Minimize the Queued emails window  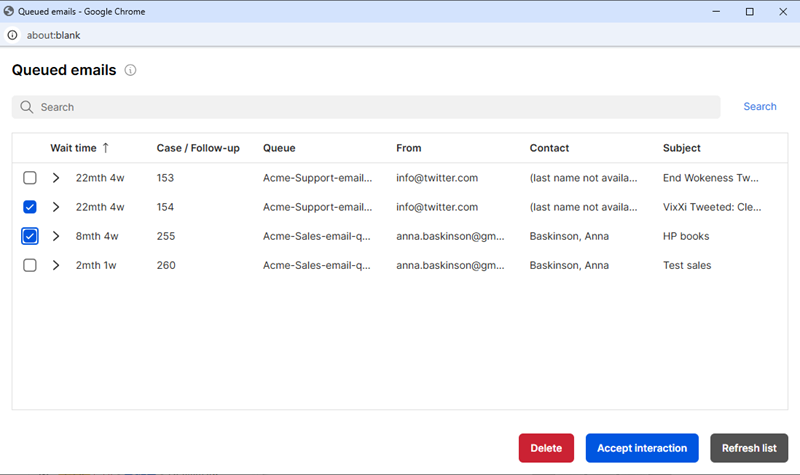point(714,11)
